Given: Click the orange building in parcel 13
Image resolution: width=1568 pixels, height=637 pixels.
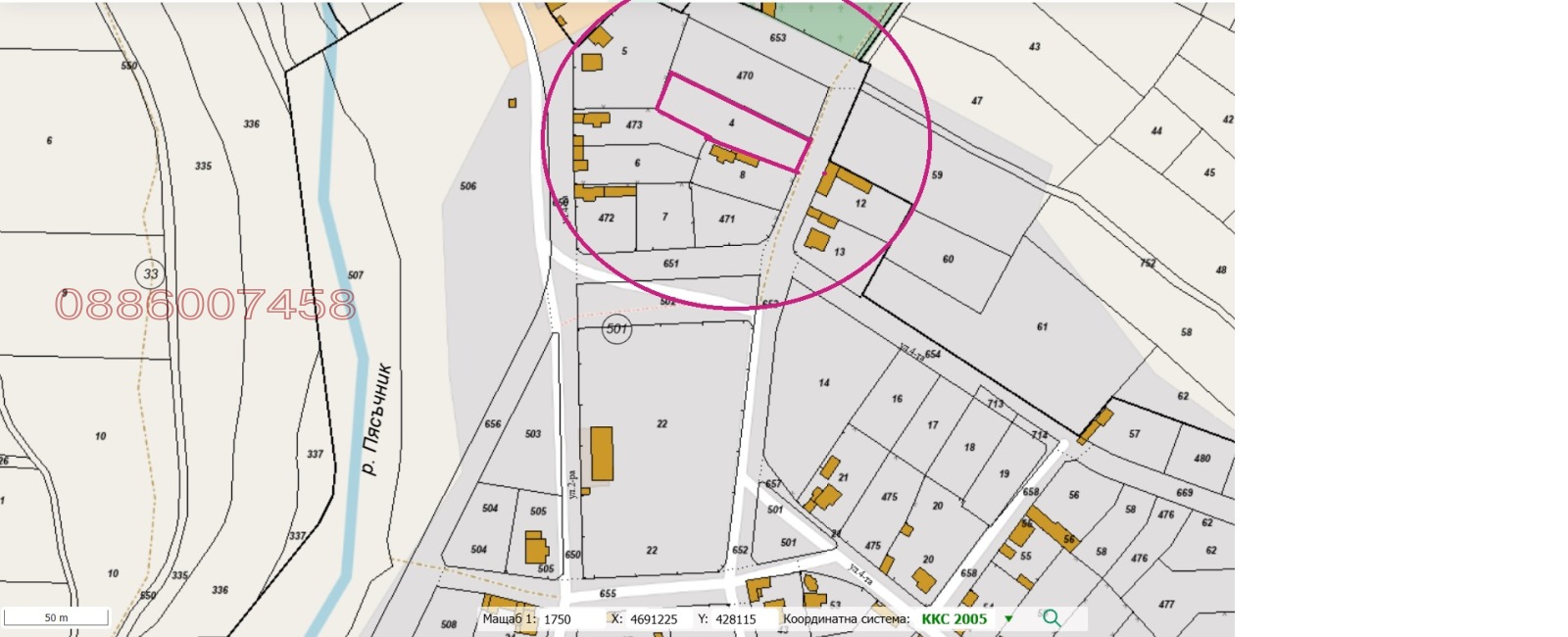Looking at the screenshot, I should 816,240.
